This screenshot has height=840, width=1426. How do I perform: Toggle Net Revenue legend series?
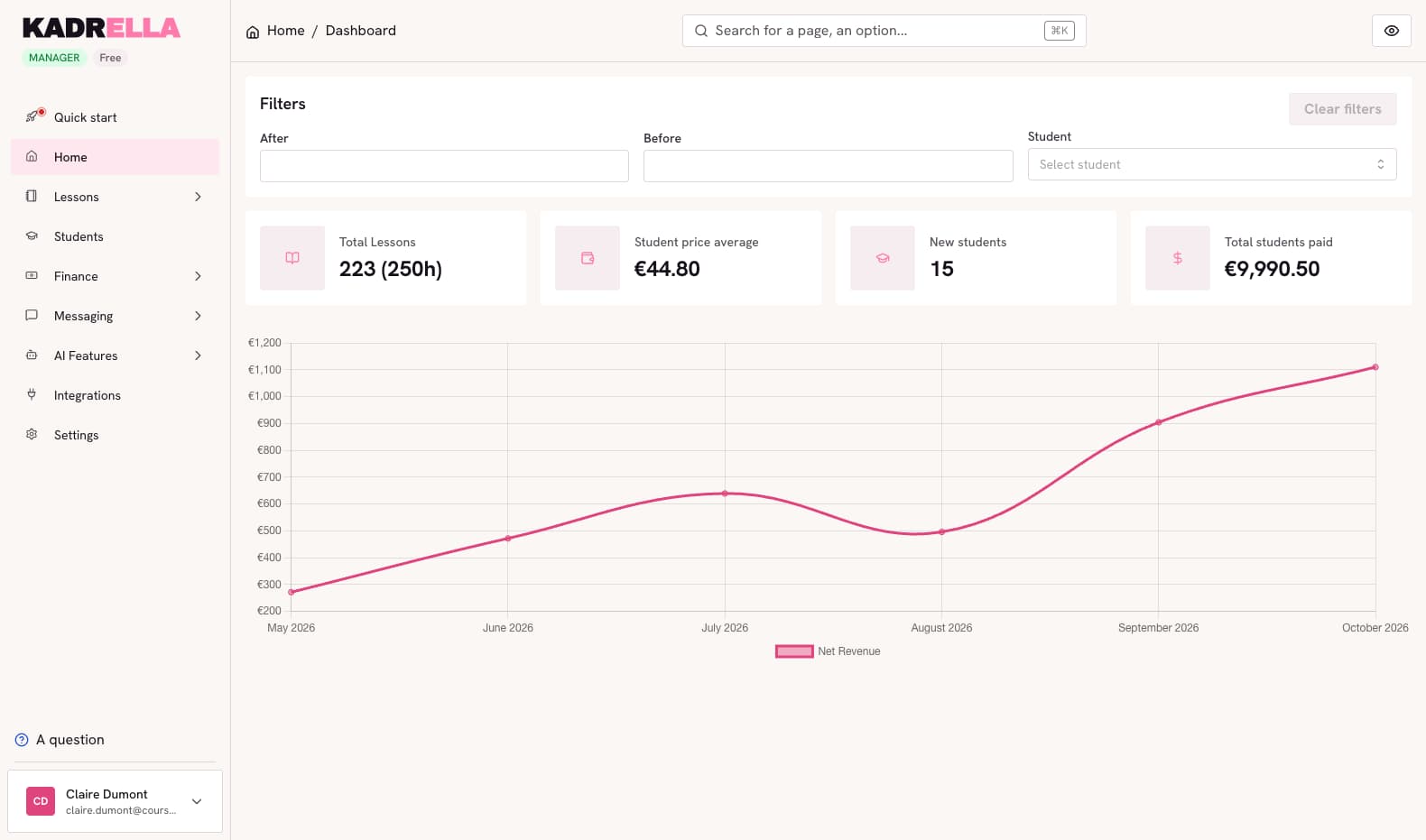click(828, 651)
